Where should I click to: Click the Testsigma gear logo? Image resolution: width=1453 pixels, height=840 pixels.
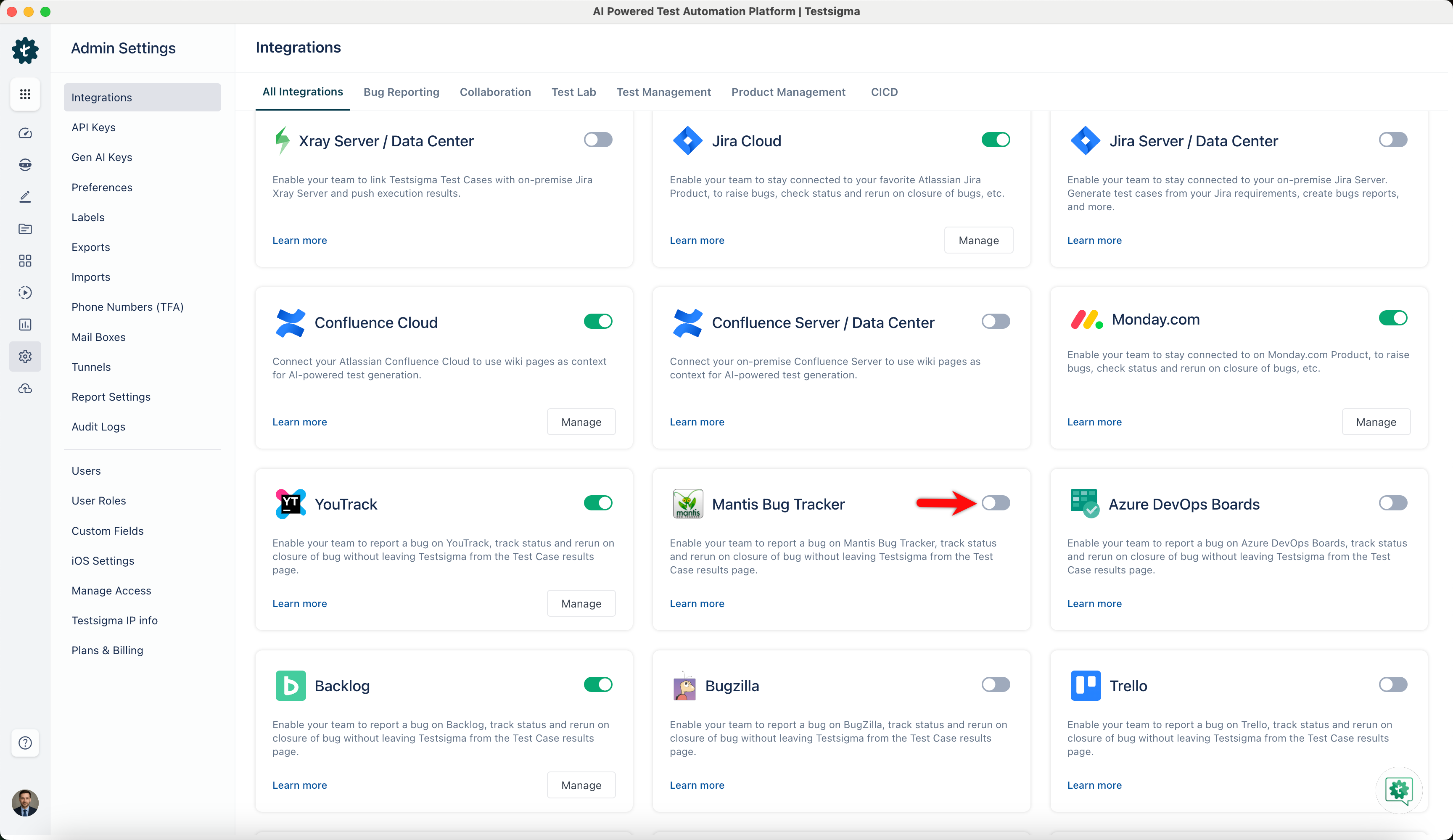tap(25, 50)
